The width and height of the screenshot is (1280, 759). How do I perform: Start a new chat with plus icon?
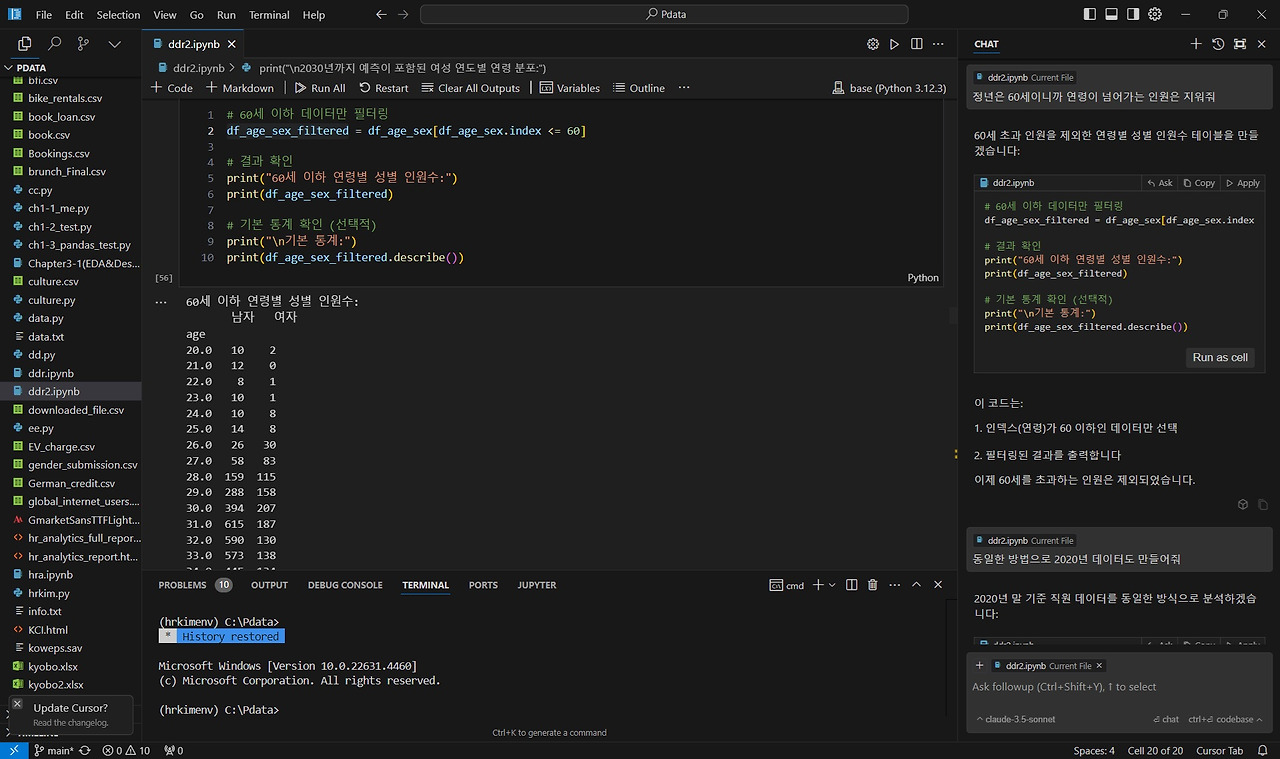pos(1196,44)
